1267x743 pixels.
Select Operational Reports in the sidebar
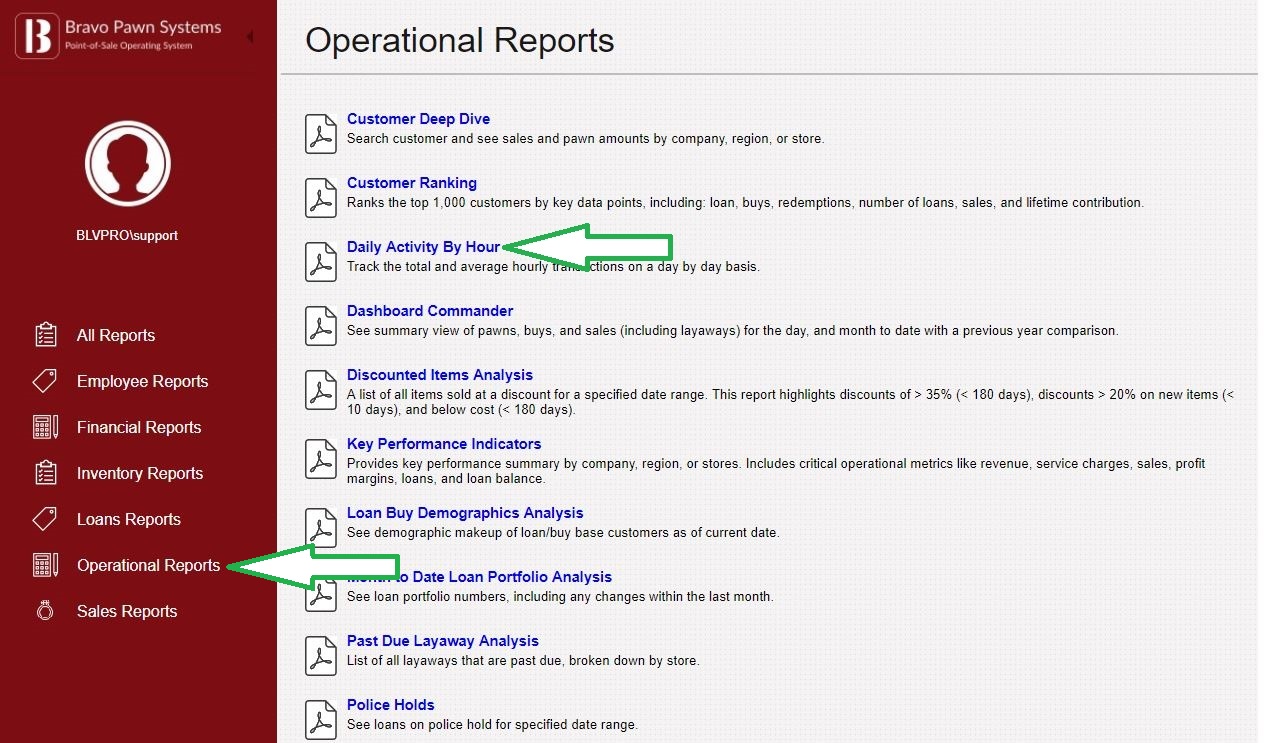click(149, 565)
